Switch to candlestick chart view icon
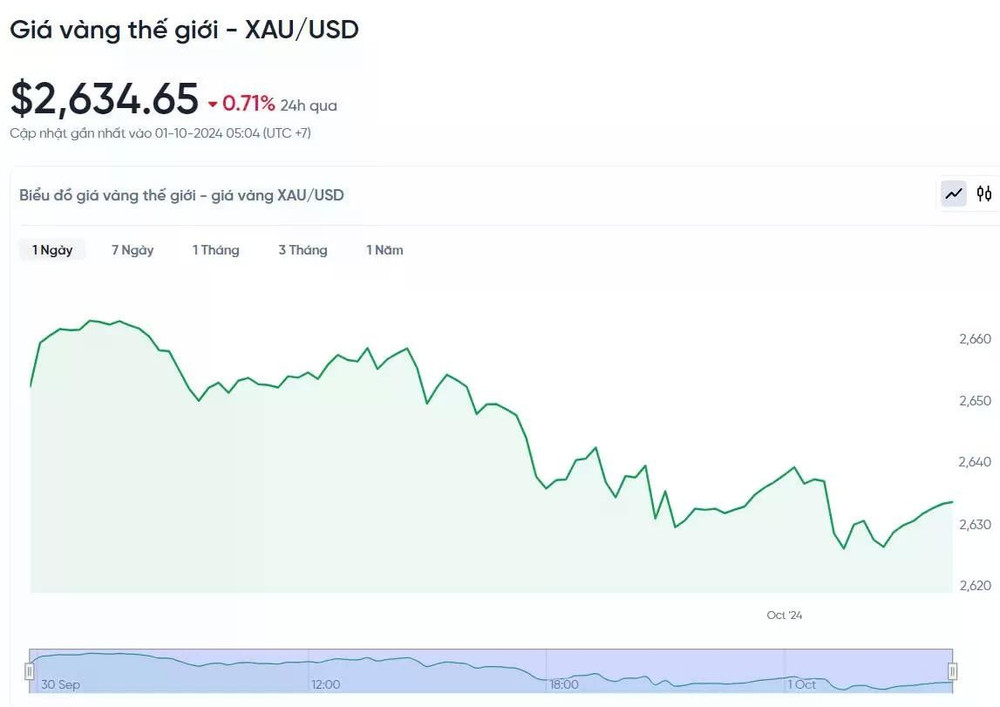 point(984,194)
